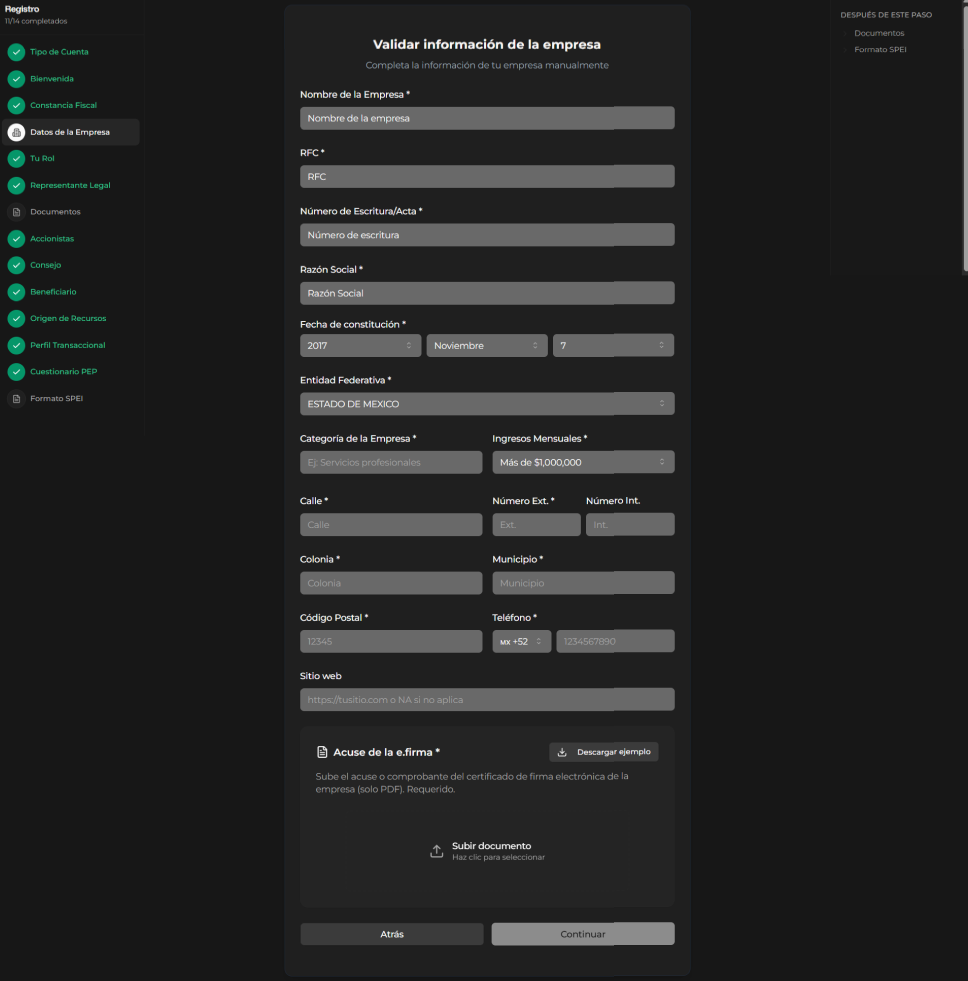Click the Tu Rol check icon
Image resolution: width=968 pixels, height=981 pixels.
pyautogui.click(x=16, y=159)
